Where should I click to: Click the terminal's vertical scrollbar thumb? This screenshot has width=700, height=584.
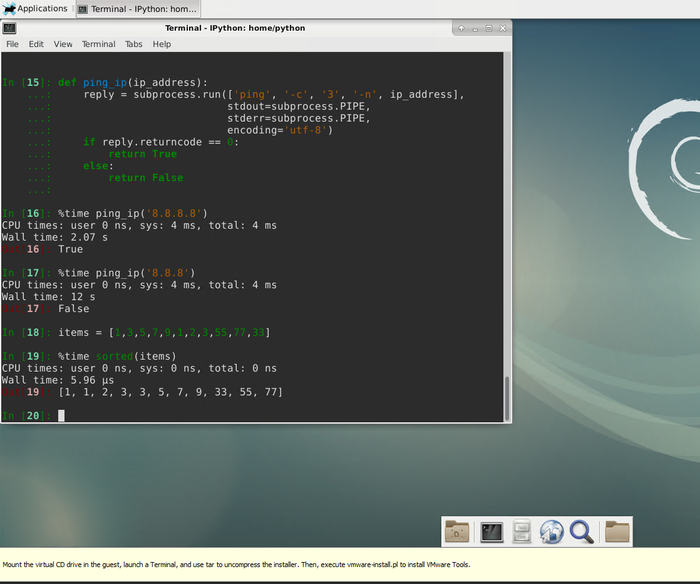tap(507, 398)
